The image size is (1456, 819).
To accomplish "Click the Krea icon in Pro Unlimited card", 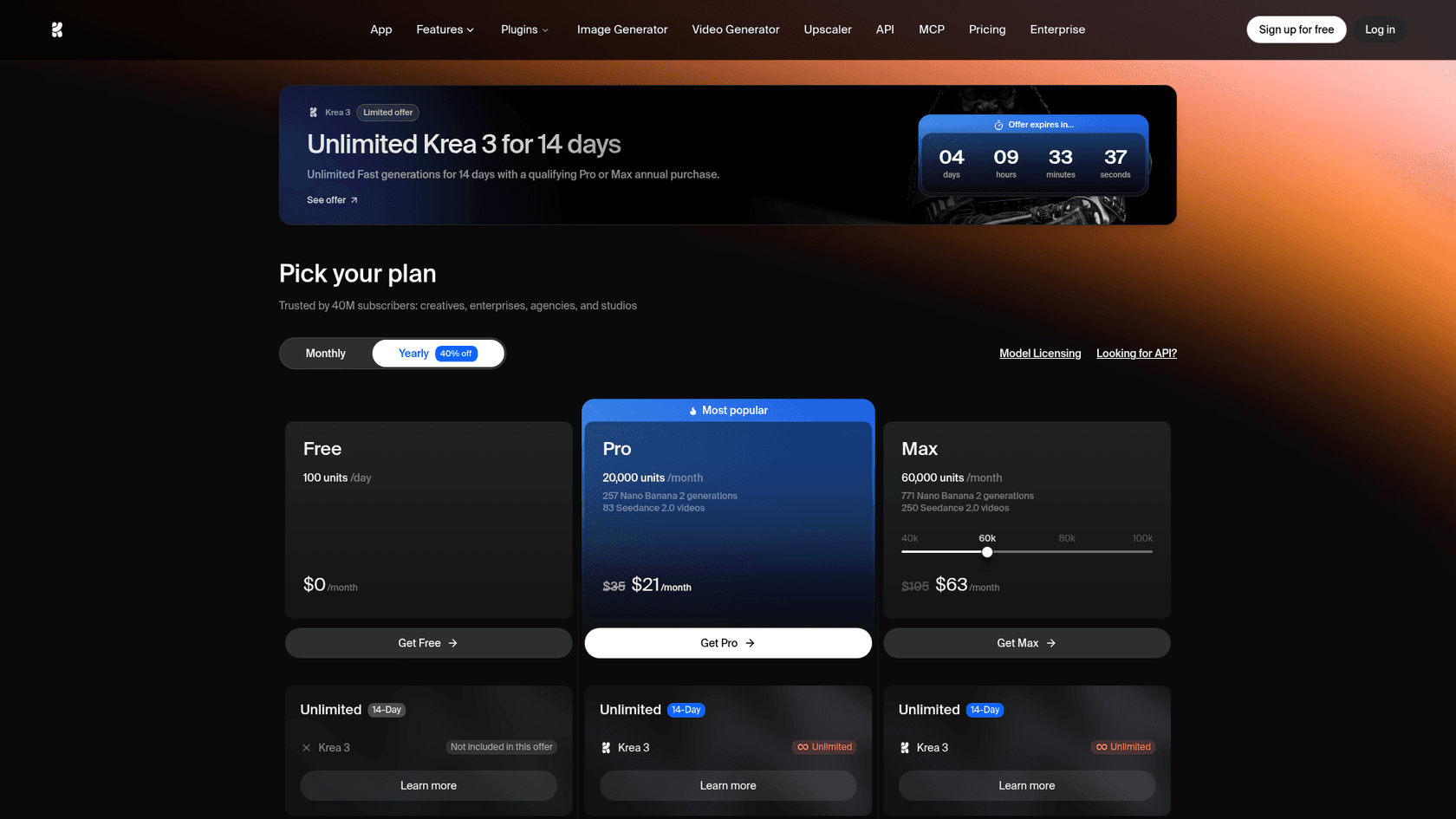I will click(x=606, y=748).
